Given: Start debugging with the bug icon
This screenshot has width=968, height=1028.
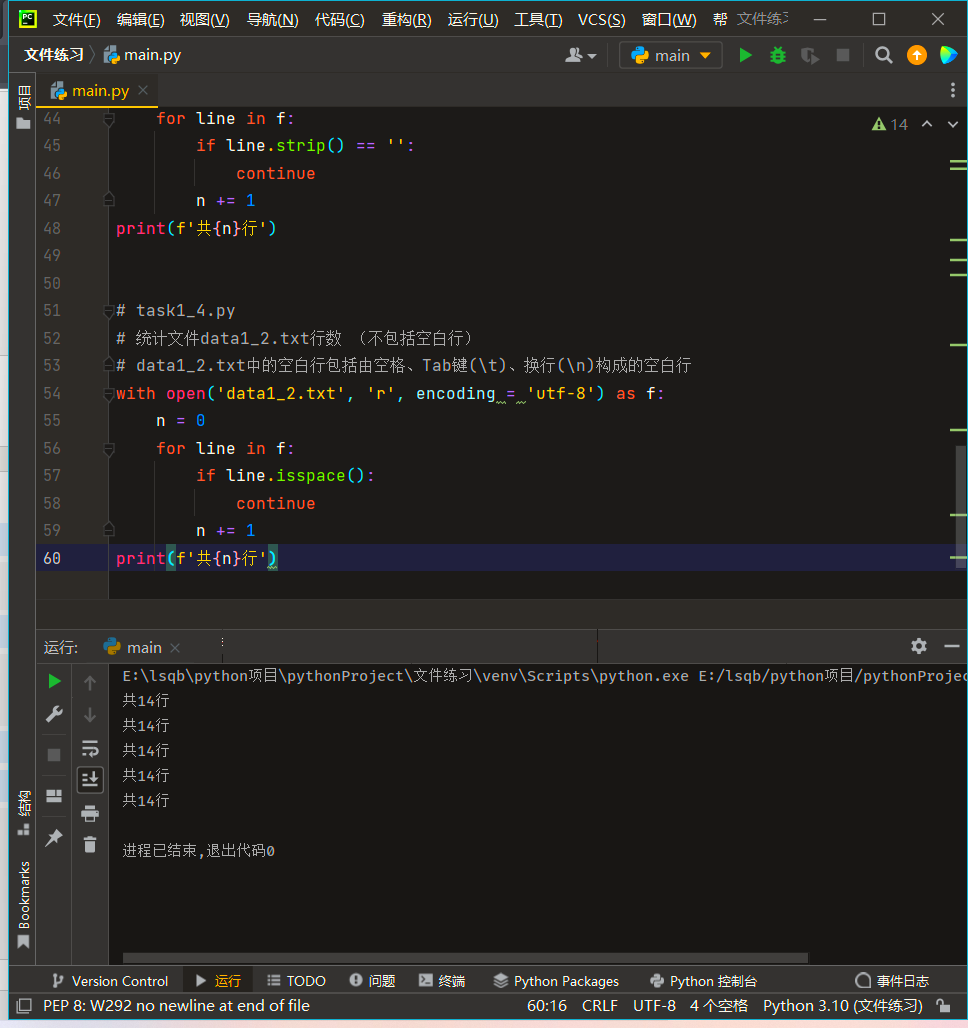Looking at the screenshot, I should (x=778, y=55).
